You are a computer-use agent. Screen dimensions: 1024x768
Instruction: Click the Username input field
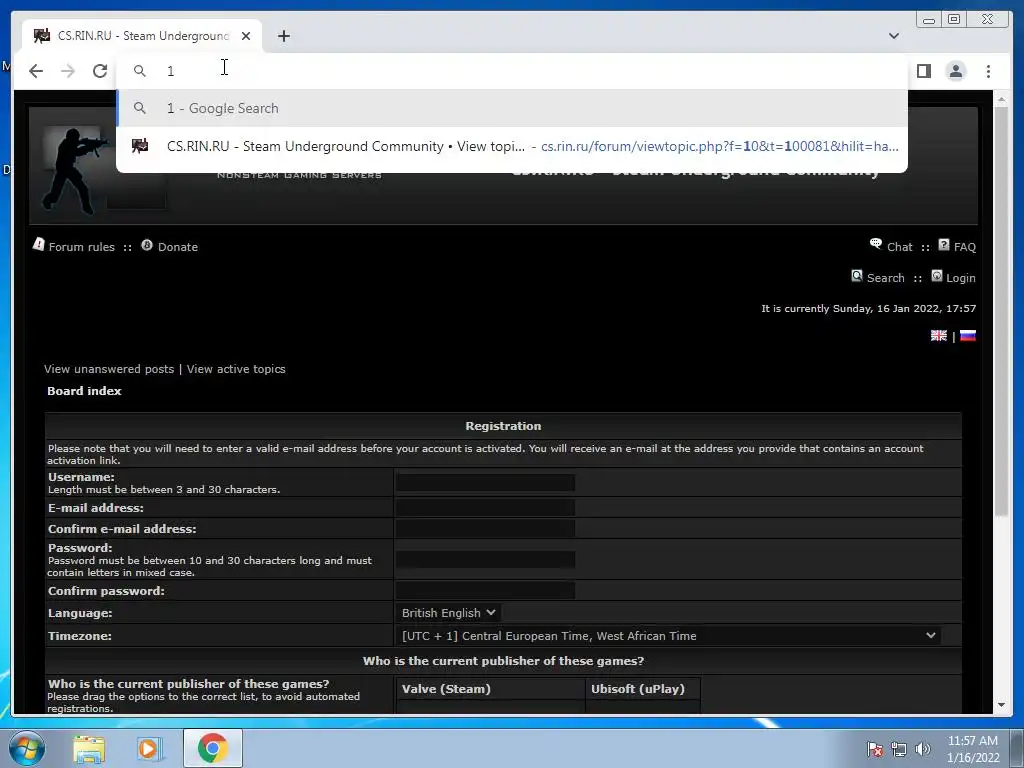pyautogui.click(x=485, y=483)
